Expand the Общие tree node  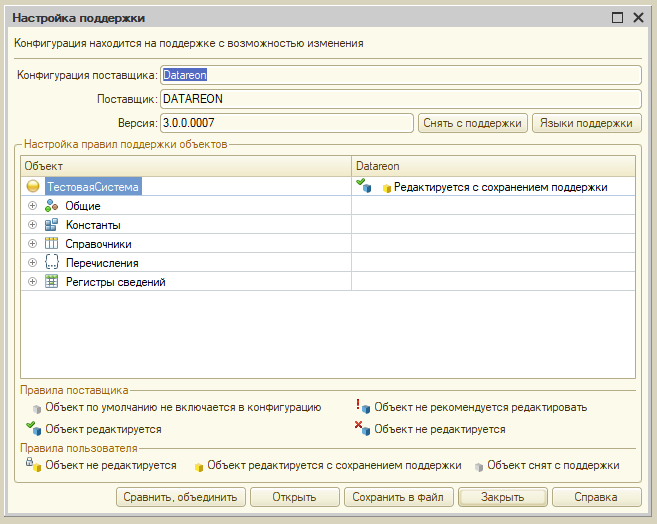[33, 205]
